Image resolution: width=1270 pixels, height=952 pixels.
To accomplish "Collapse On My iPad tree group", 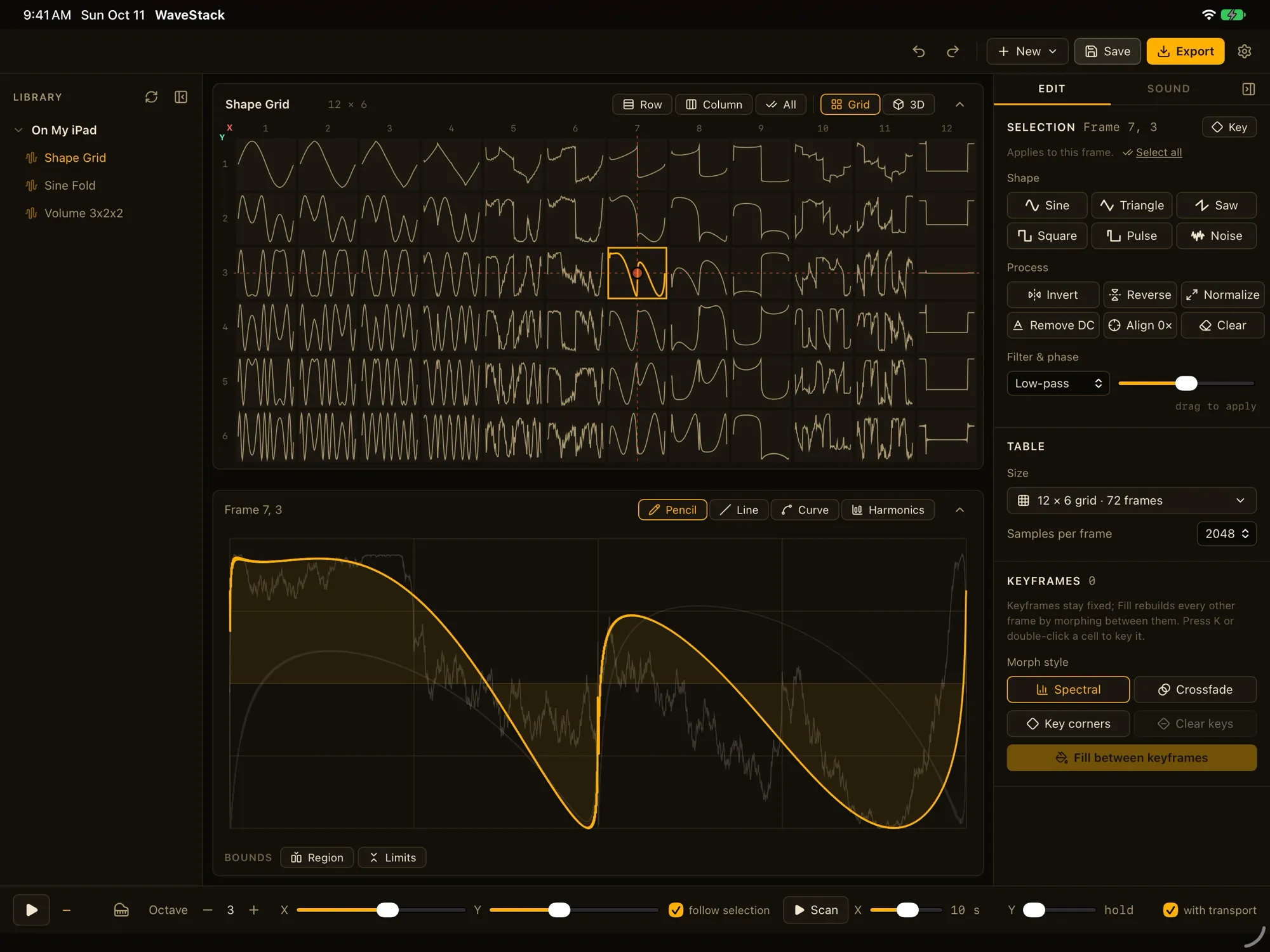I will point(18,130).
